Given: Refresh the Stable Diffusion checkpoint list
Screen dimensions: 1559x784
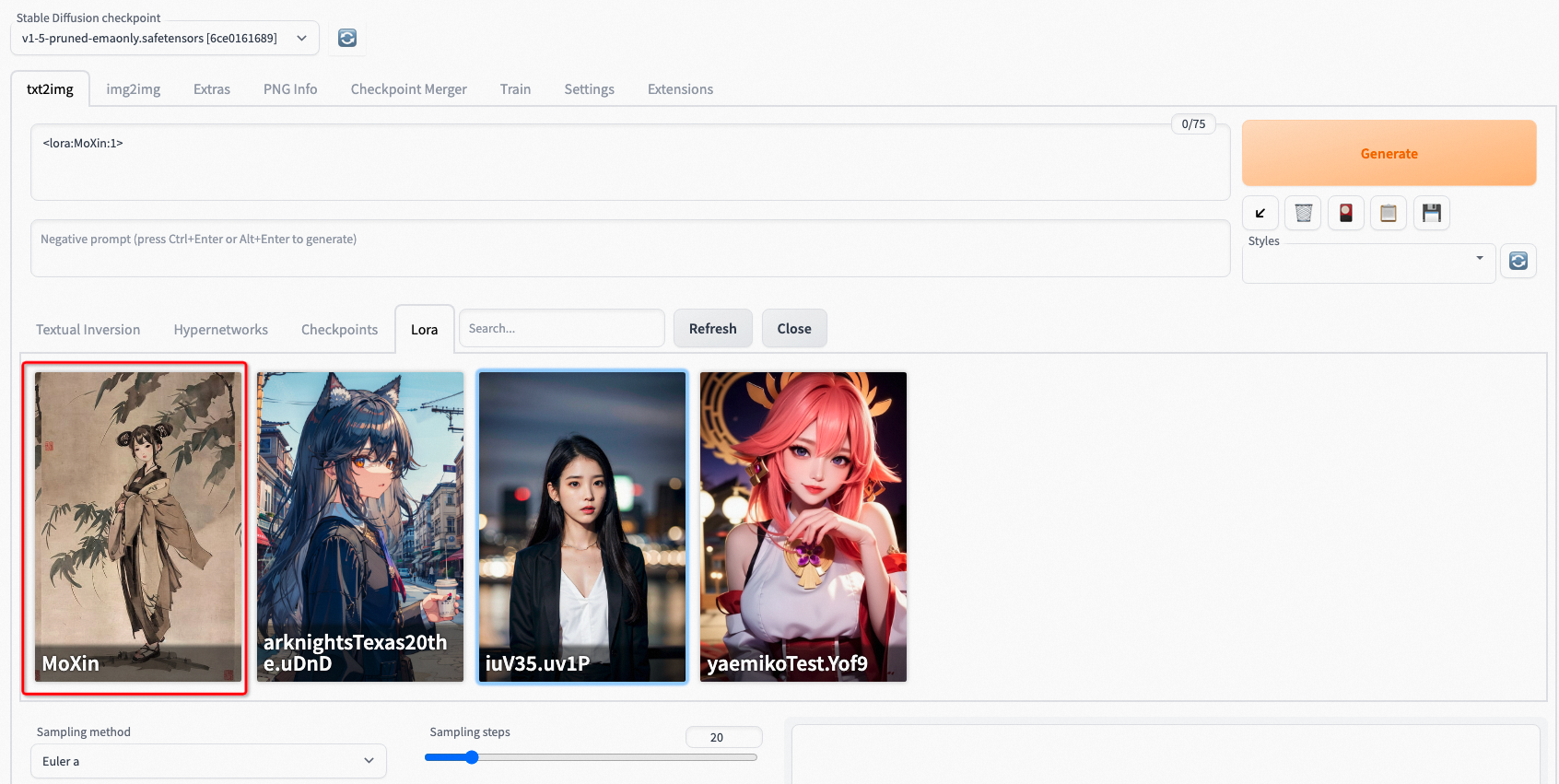Looking at the screenshot, I should (347, 38).
